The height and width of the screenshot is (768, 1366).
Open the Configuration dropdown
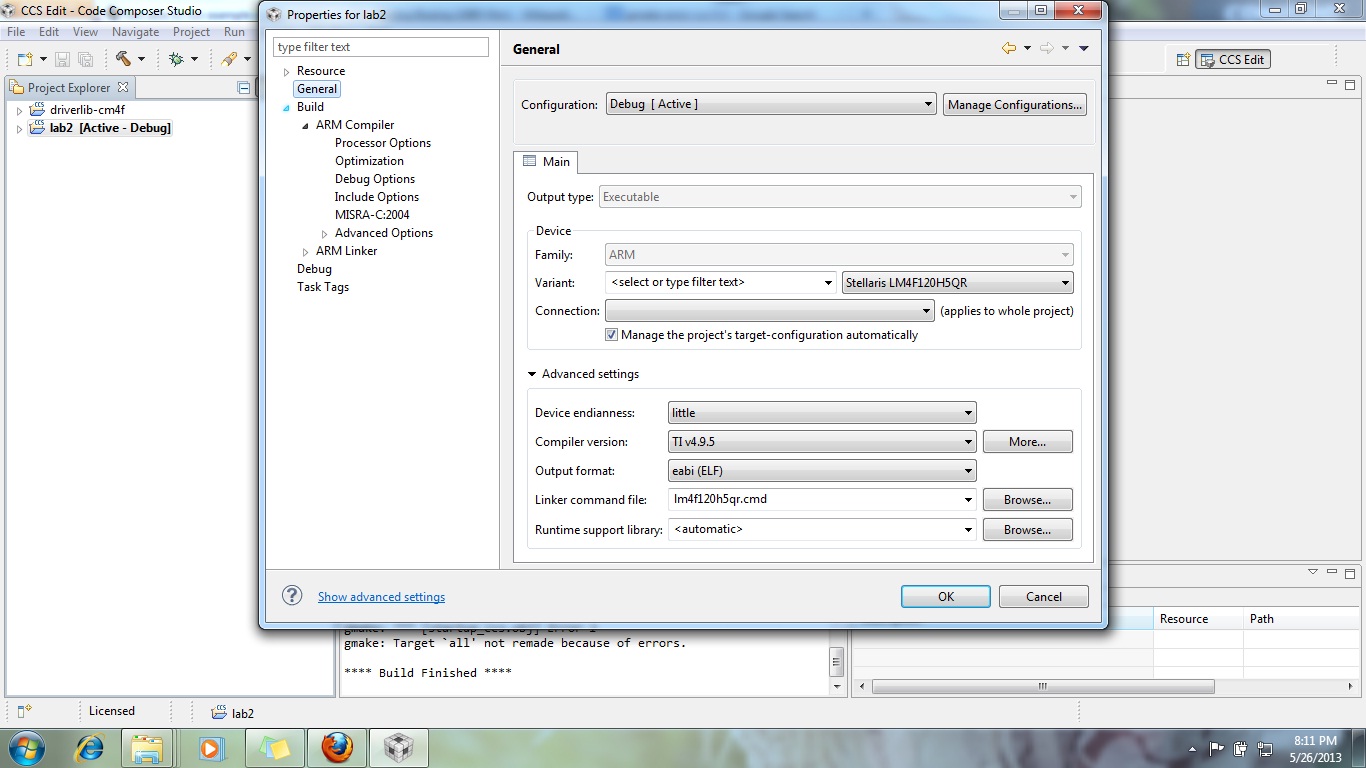[x=771, y=104]
